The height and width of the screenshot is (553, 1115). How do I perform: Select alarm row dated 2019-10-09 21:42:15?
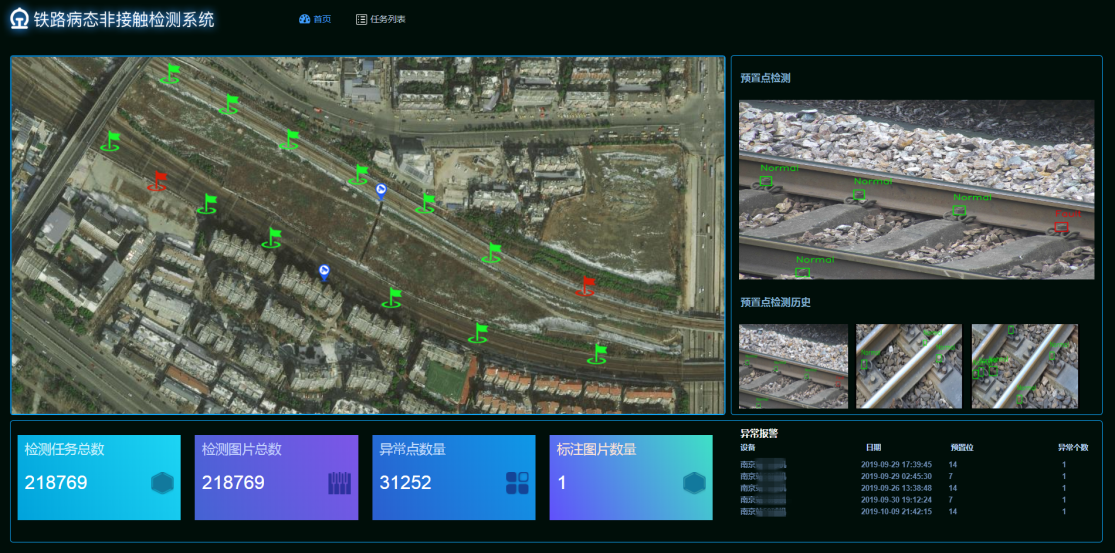coord(896,511)
